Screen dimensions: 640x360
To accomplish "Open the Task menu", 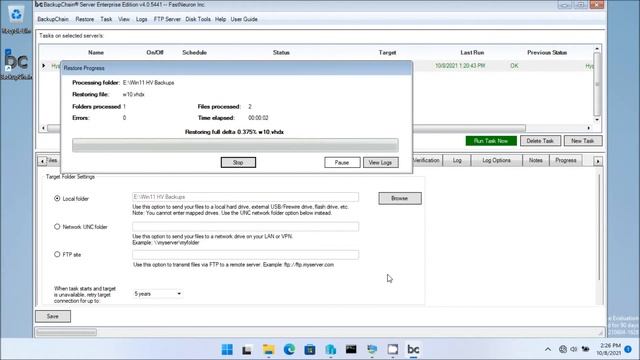I will coord(106,19).
